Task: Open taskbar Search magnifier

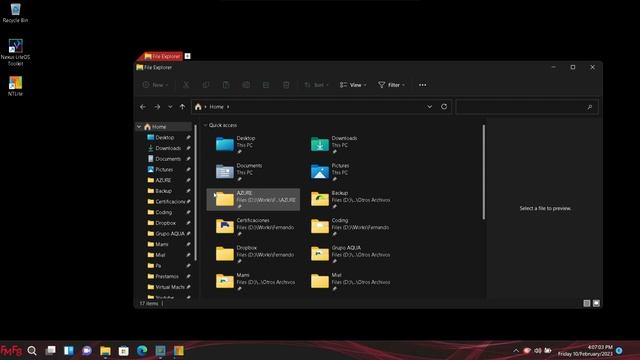Action: click(x=32, y=351)
